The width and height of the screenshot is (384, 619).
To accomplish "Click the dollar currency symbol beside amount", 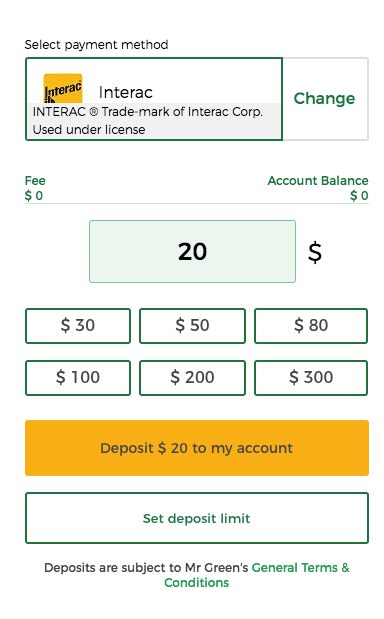I will click(315, 253).
